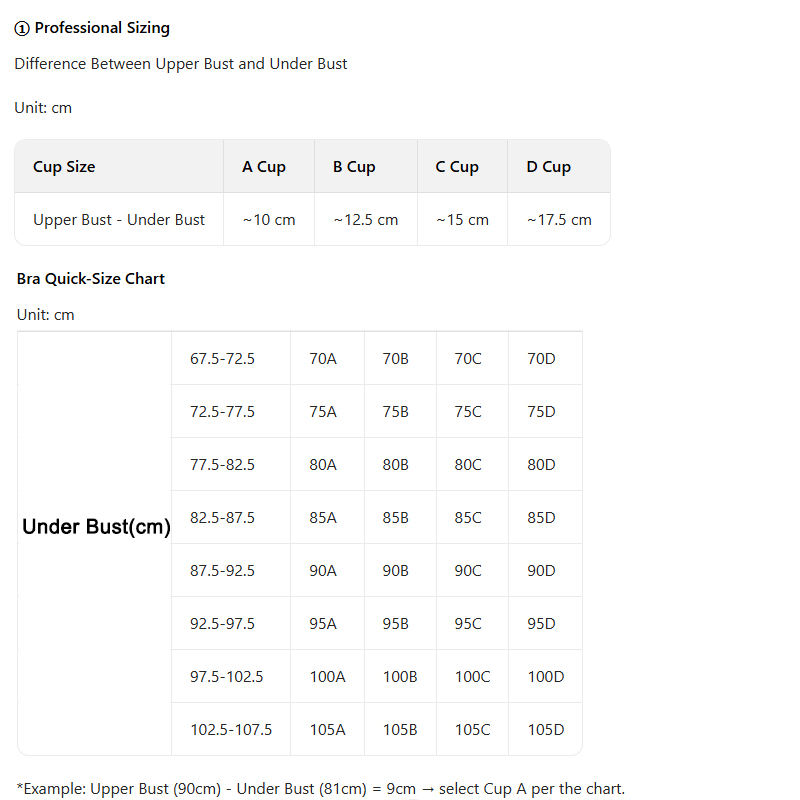Screen dimensions: 800x800
Task: Select the ~17.5 cm difference cell
Action: (x=559, y=220)
